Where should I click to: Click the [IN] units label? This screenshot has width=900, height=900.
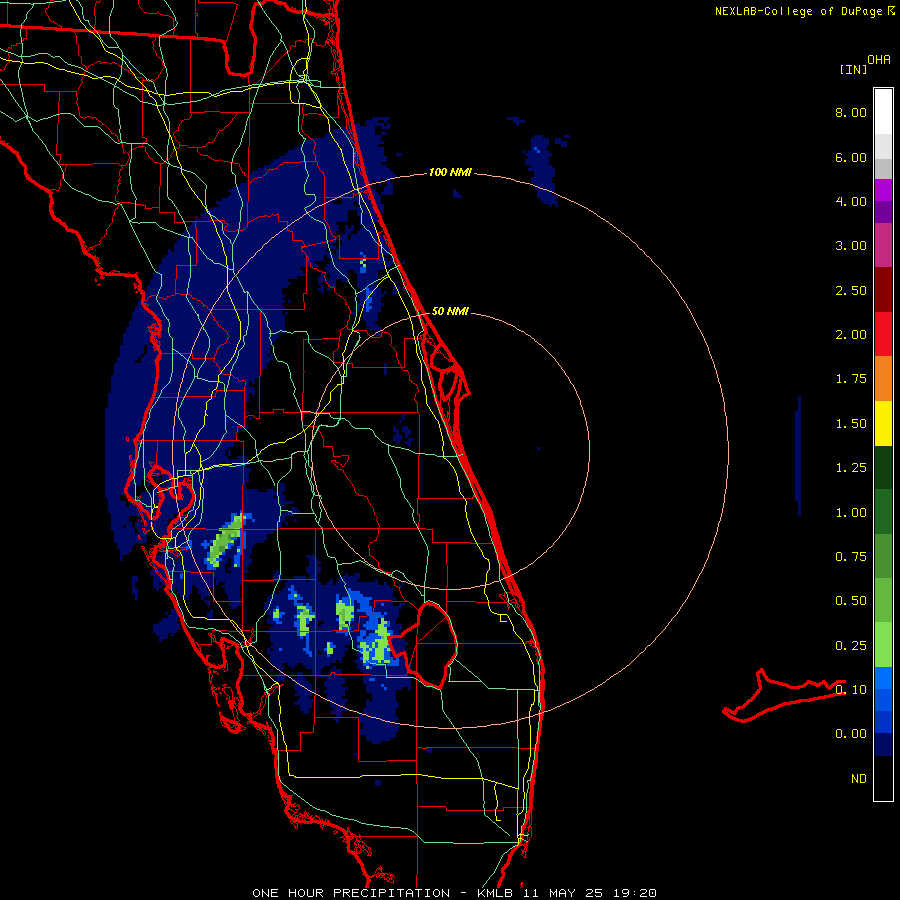(x=853, y=69)
